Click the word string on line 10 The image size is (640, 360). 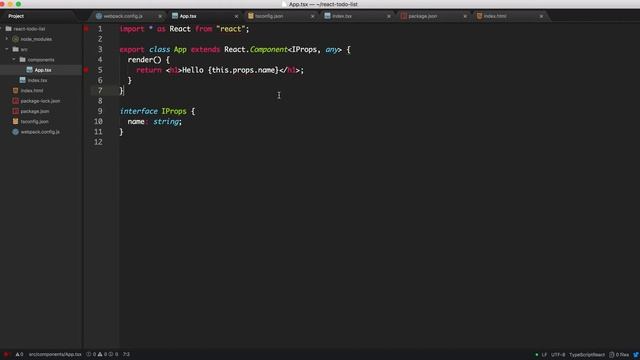[166, 122]
